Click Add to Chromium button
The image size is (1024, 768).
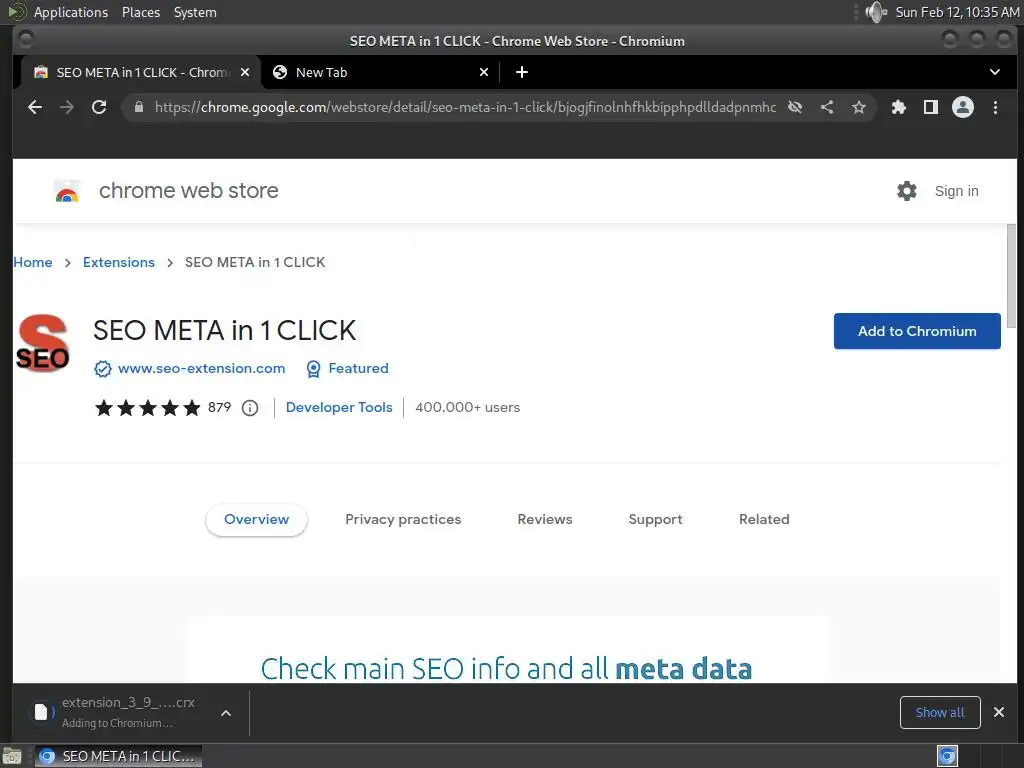(x=917, y=331)
